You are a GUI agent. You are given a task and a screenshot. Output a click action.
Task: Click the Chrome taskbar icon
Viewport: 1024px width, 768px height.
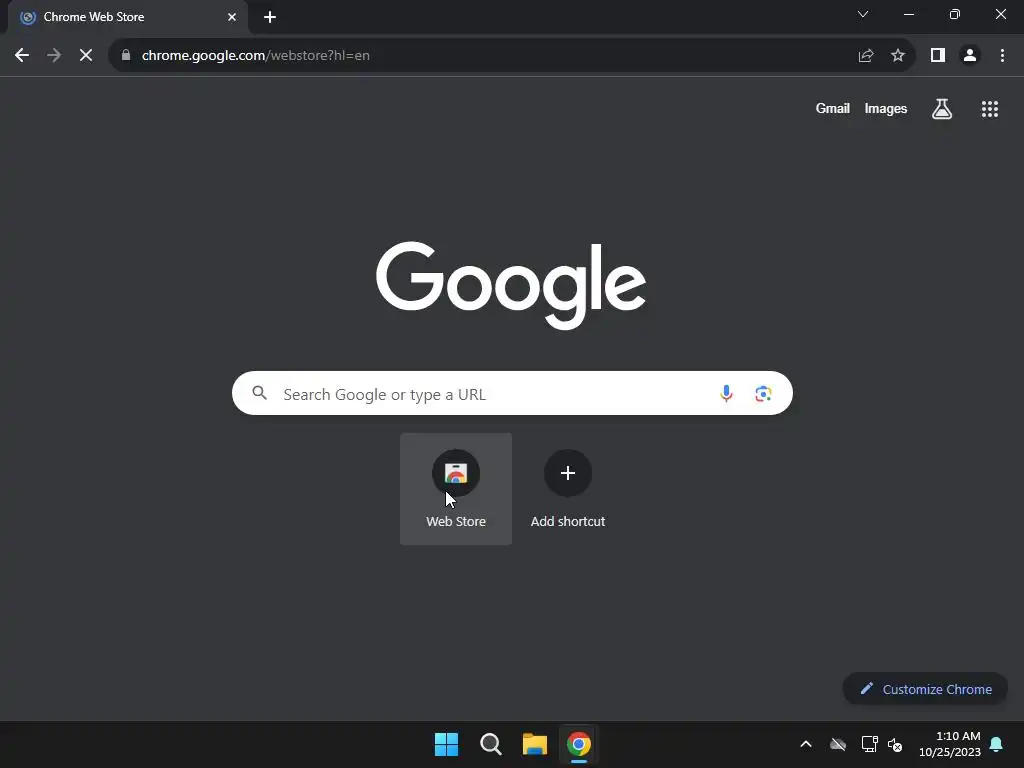579,744
